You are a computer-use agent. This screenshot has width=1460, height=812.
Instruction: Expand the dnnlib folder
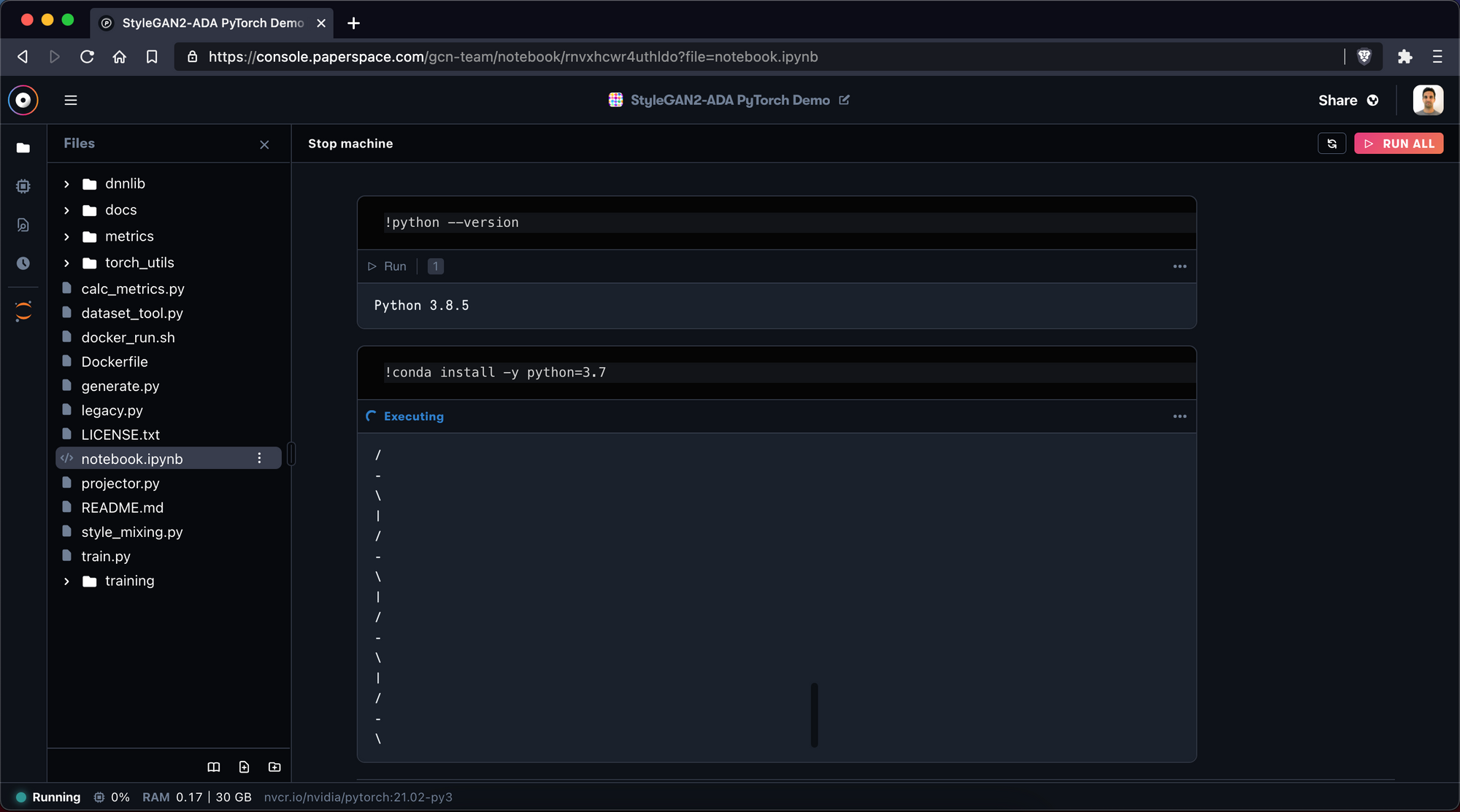point(66,184)
